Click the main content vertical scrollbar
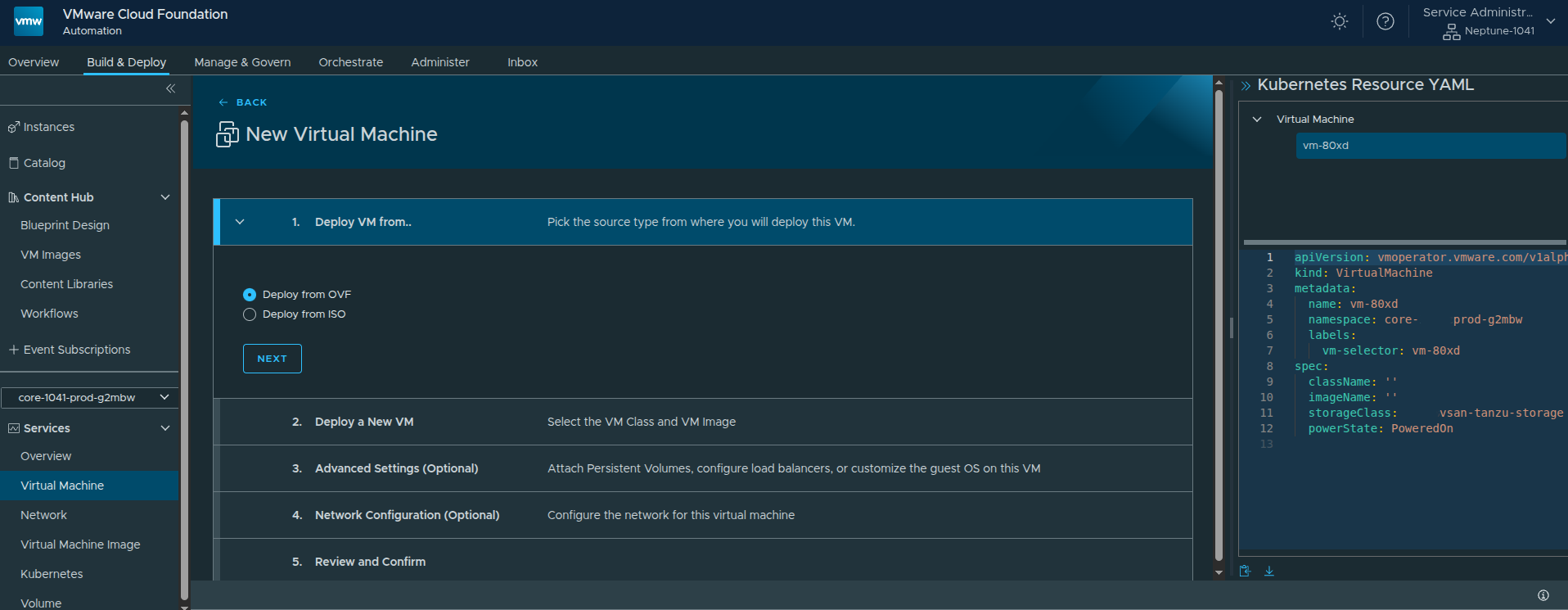1568x610 pixels. pyautogui.click(x=1219, y=325)
